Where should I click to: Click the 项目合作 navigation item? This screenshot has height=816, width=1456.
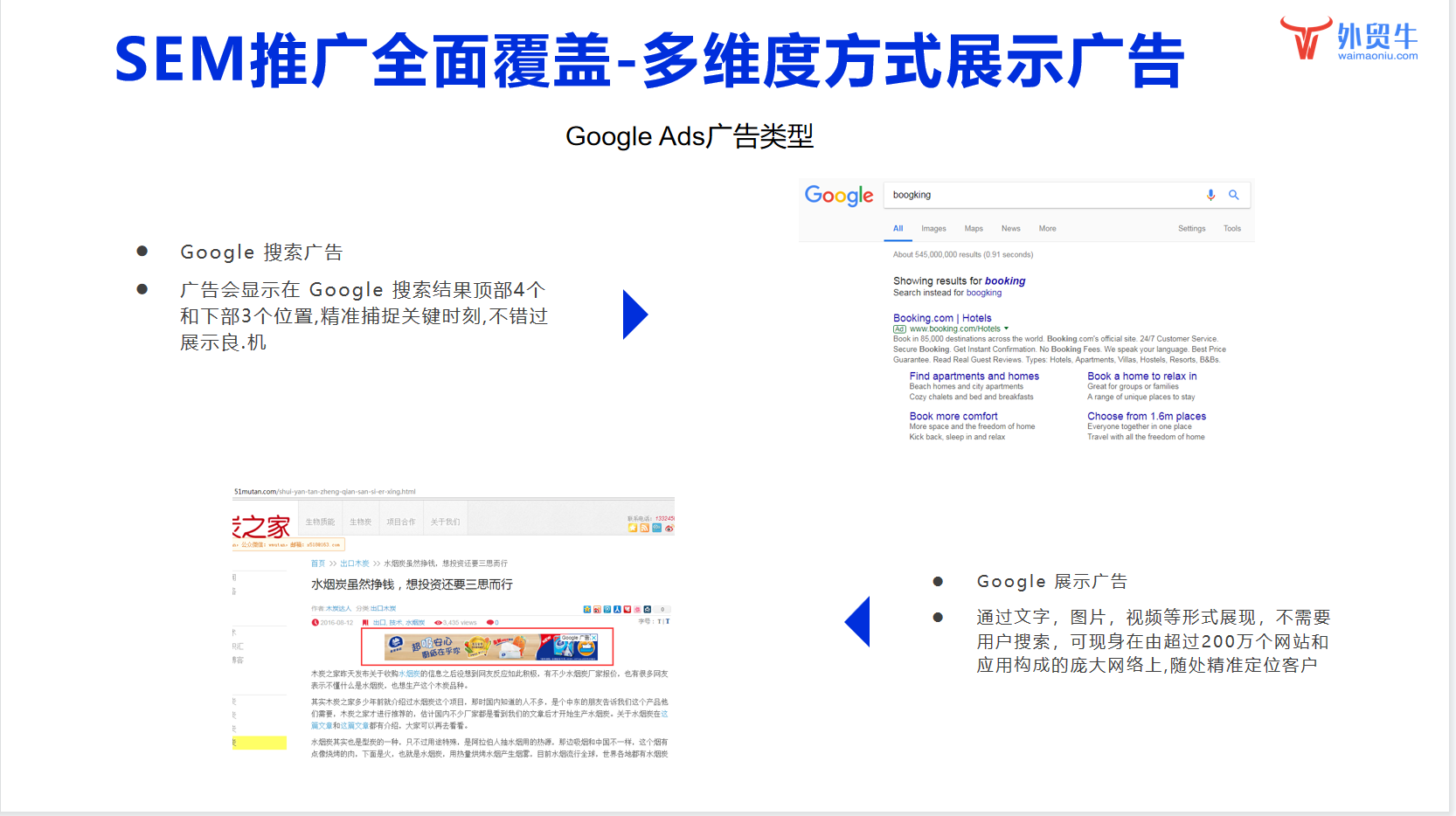(401, 522)
